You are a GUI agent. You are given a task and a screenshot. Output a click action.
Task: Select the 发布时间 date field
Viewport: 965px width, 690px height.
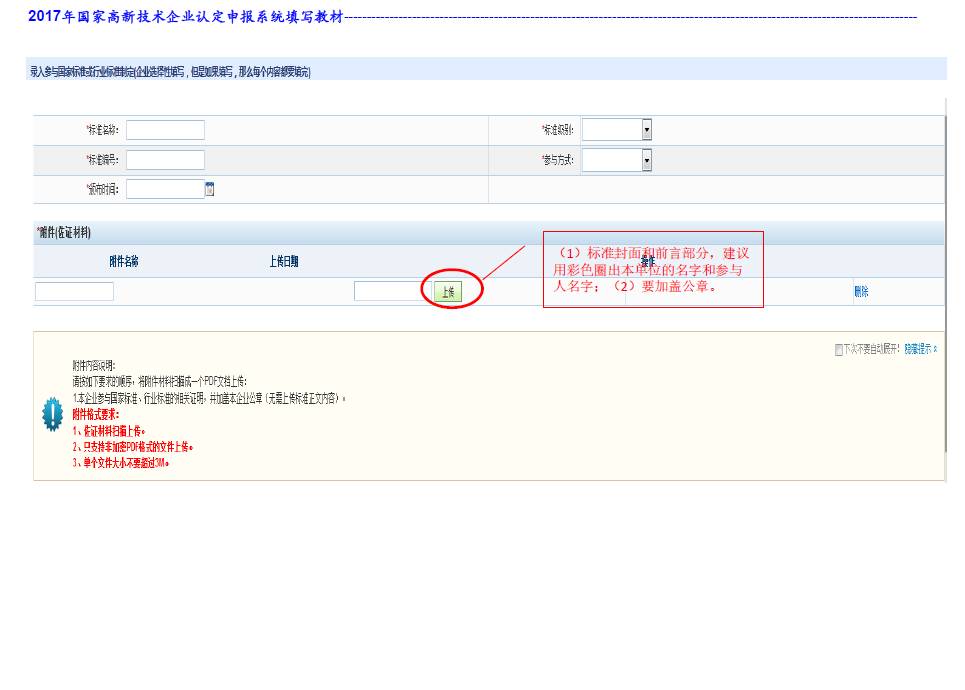point(165,189)
